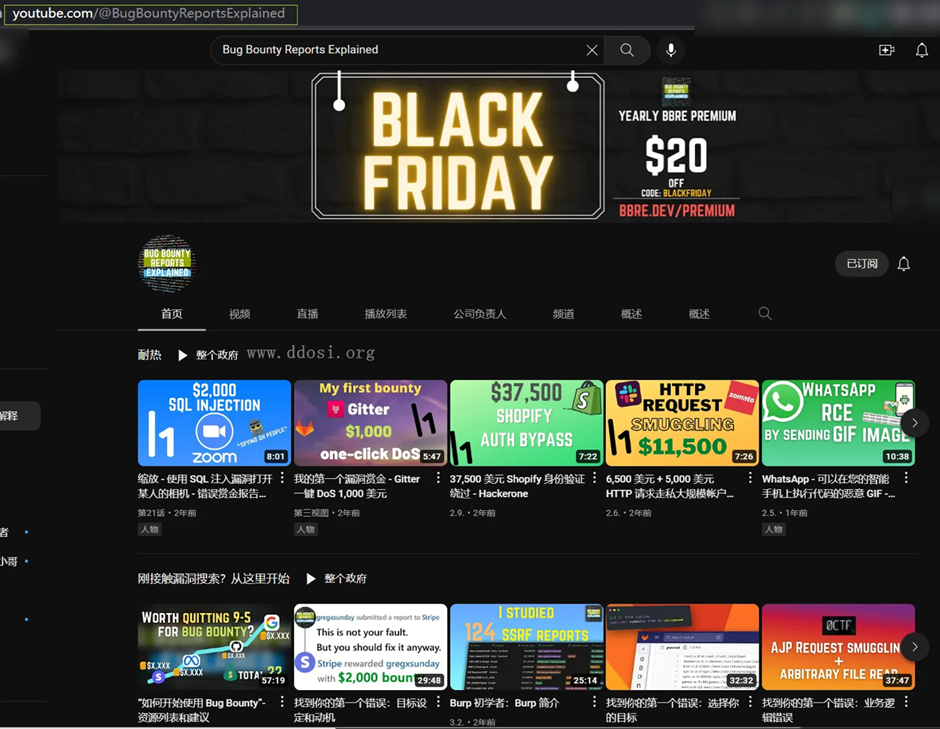
Task: Open options for 业务逻辑错误 video
Action: (x=906, y=702)
